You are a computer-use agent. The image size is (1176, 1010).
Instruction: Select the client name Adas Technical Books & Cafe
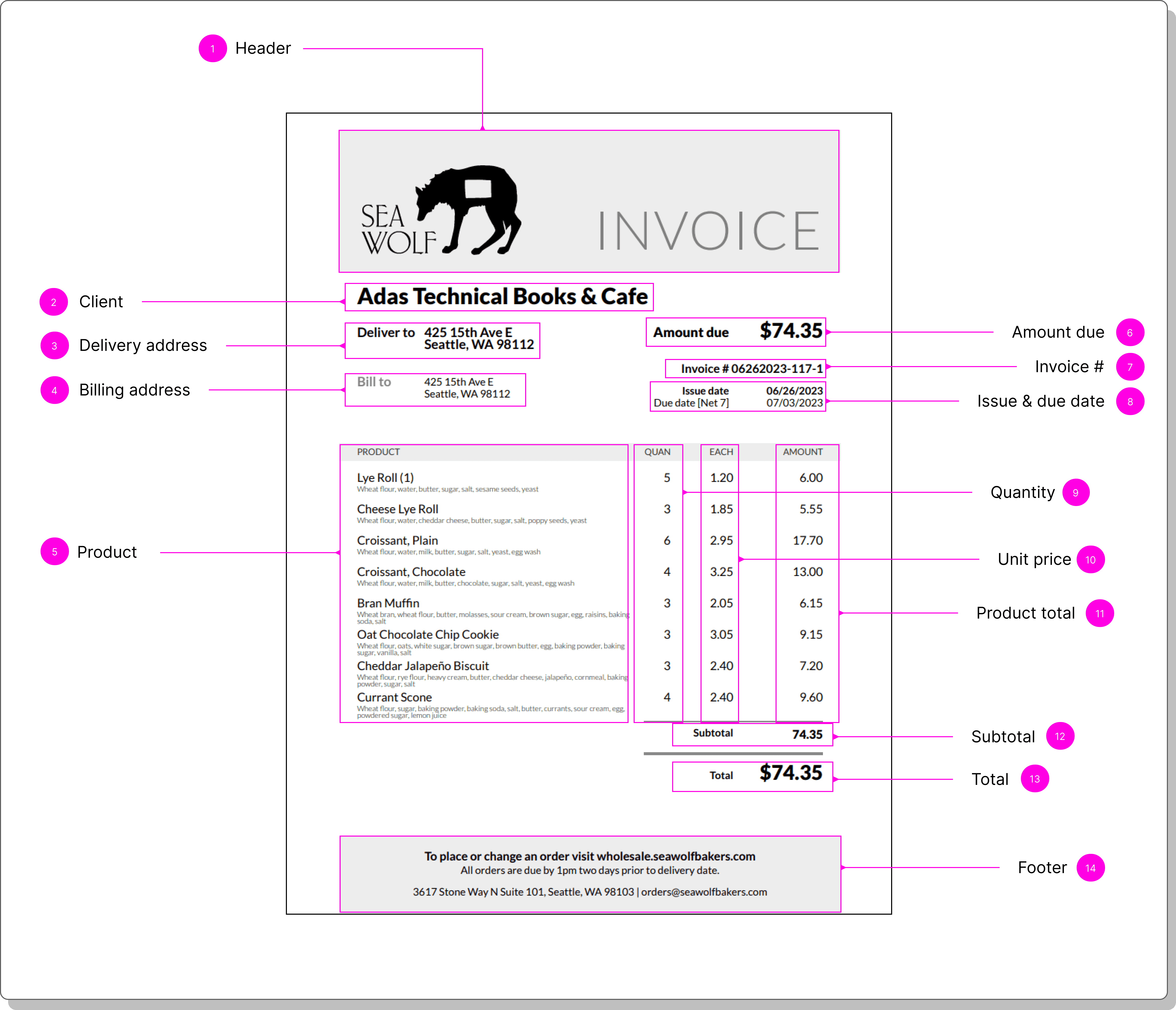tap(502, 296)
